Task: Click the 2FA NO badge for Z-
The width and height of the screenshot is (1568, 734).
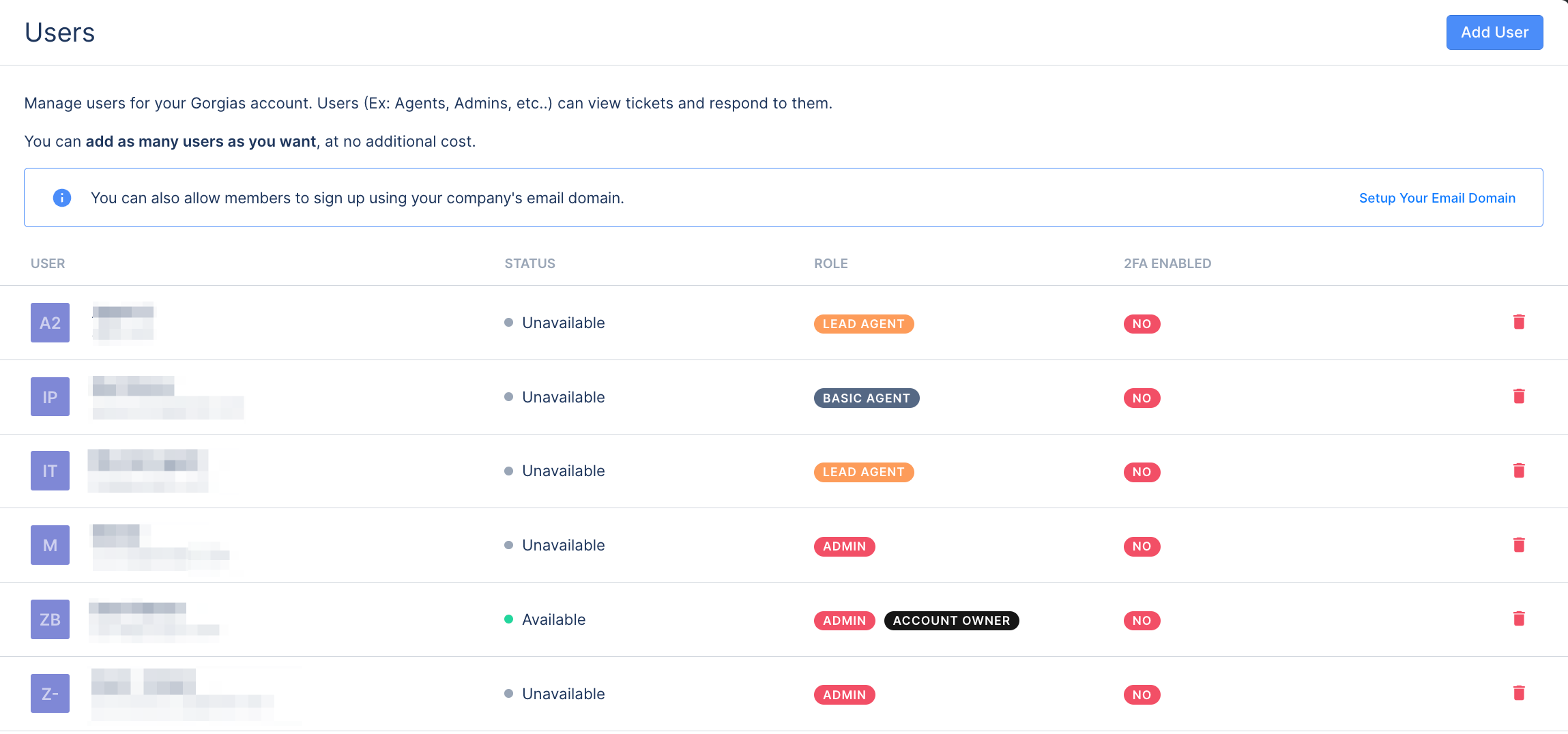Action: click(x=1142, y=695)
